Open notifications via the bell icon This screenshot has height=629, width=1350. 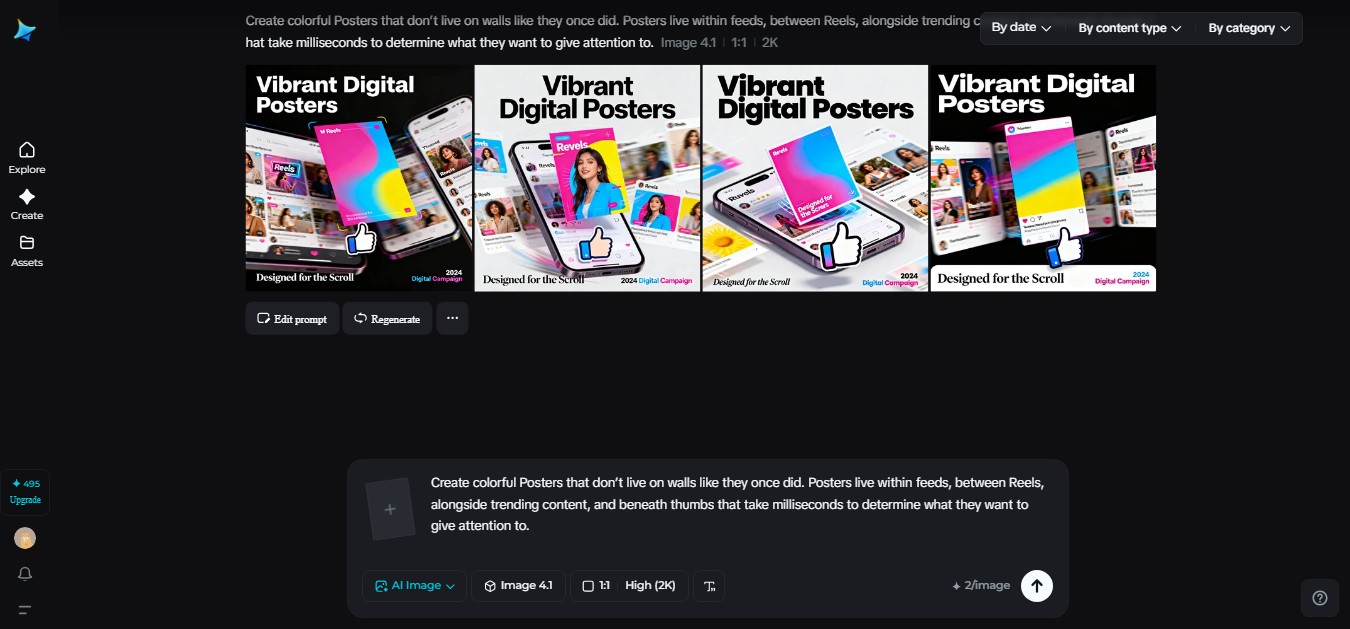tap(25, 573)
